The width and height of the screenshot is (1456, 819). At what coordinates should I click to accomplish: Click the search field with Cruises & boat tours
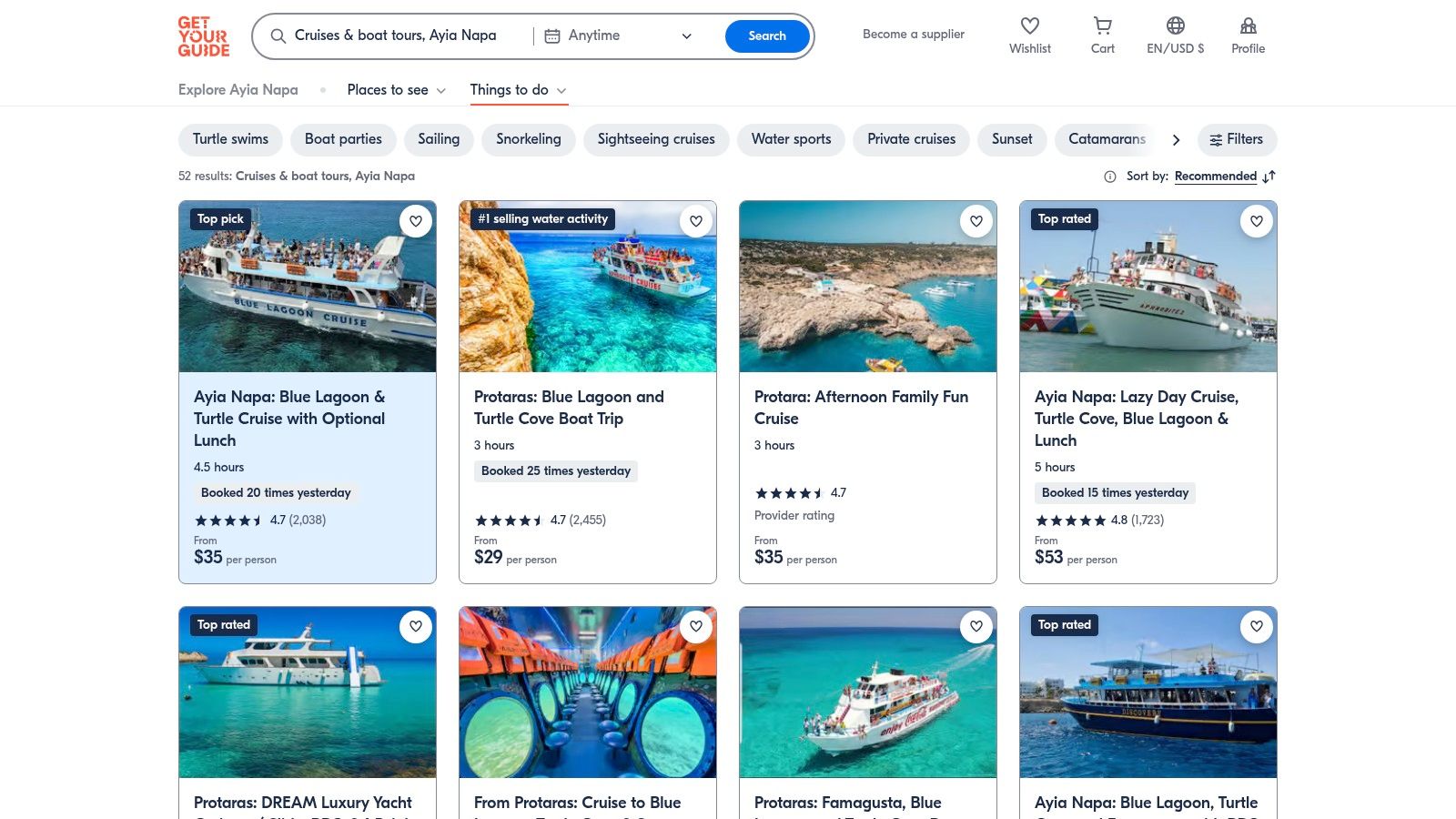pyautogui.click(x=396, y=36)
